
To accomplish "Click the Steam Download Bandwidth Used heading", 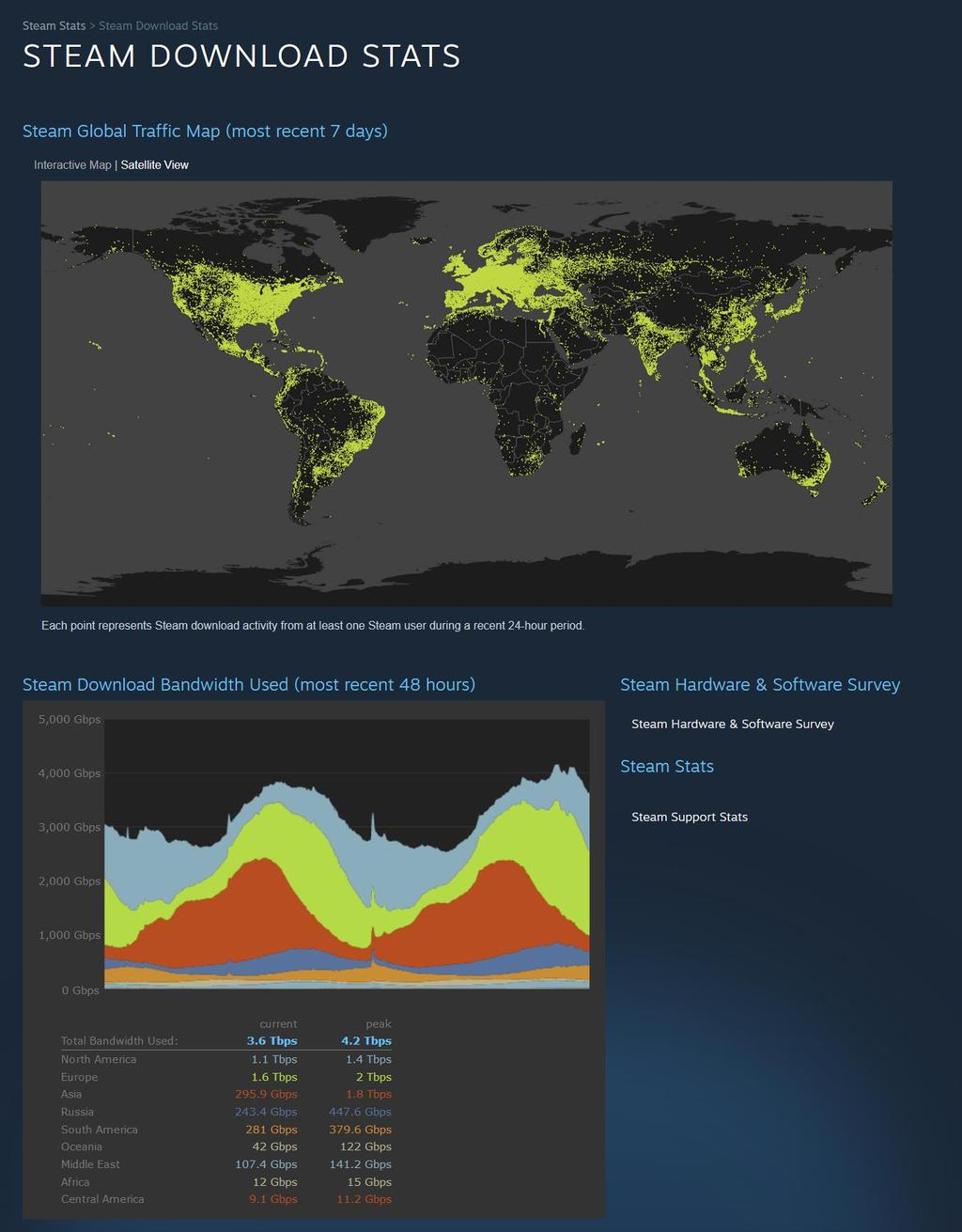I will 249,684.
